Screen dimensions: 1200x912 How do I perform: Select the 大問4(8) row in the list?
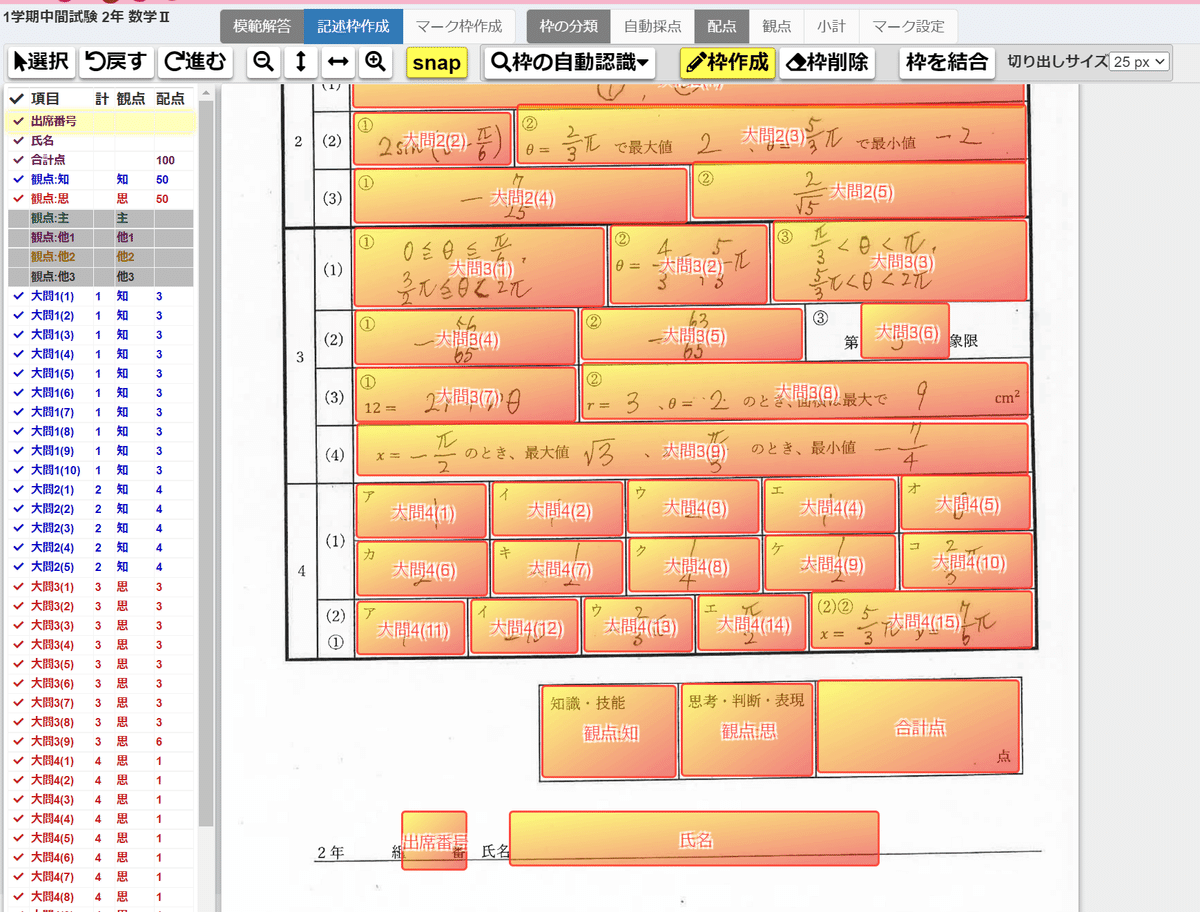tap(100, 896)
